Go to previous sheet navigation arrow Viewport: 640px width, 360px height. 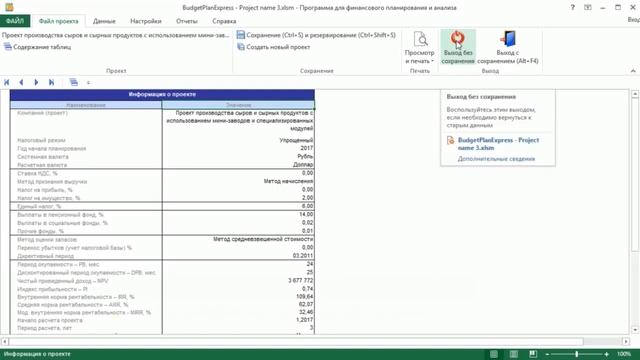pyautogui.click(x=21, y=82)
